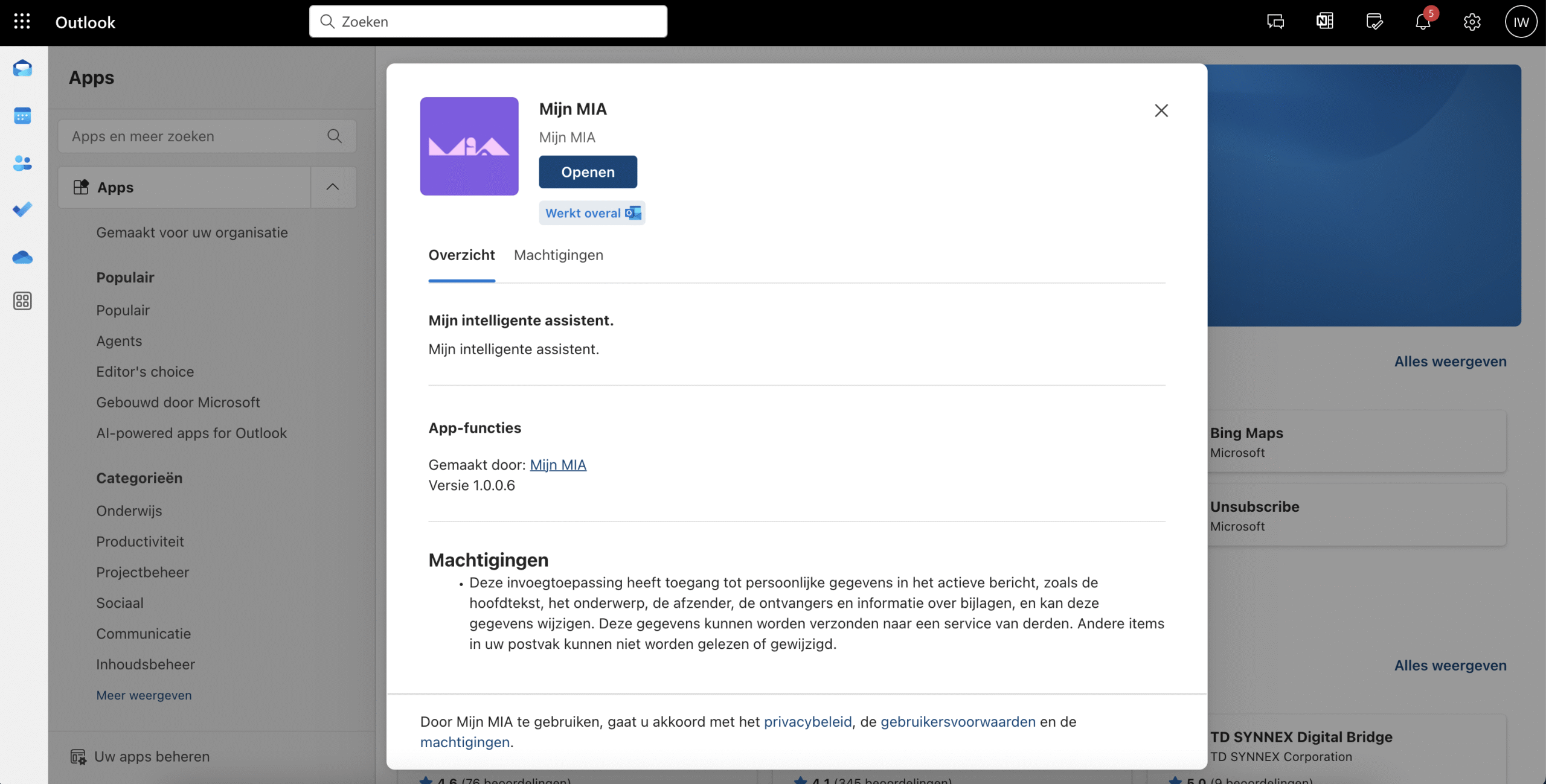The image size is (1546, 784).
Task: Click the Openen button
Action: pyautogui.click(x=588, y=172)
